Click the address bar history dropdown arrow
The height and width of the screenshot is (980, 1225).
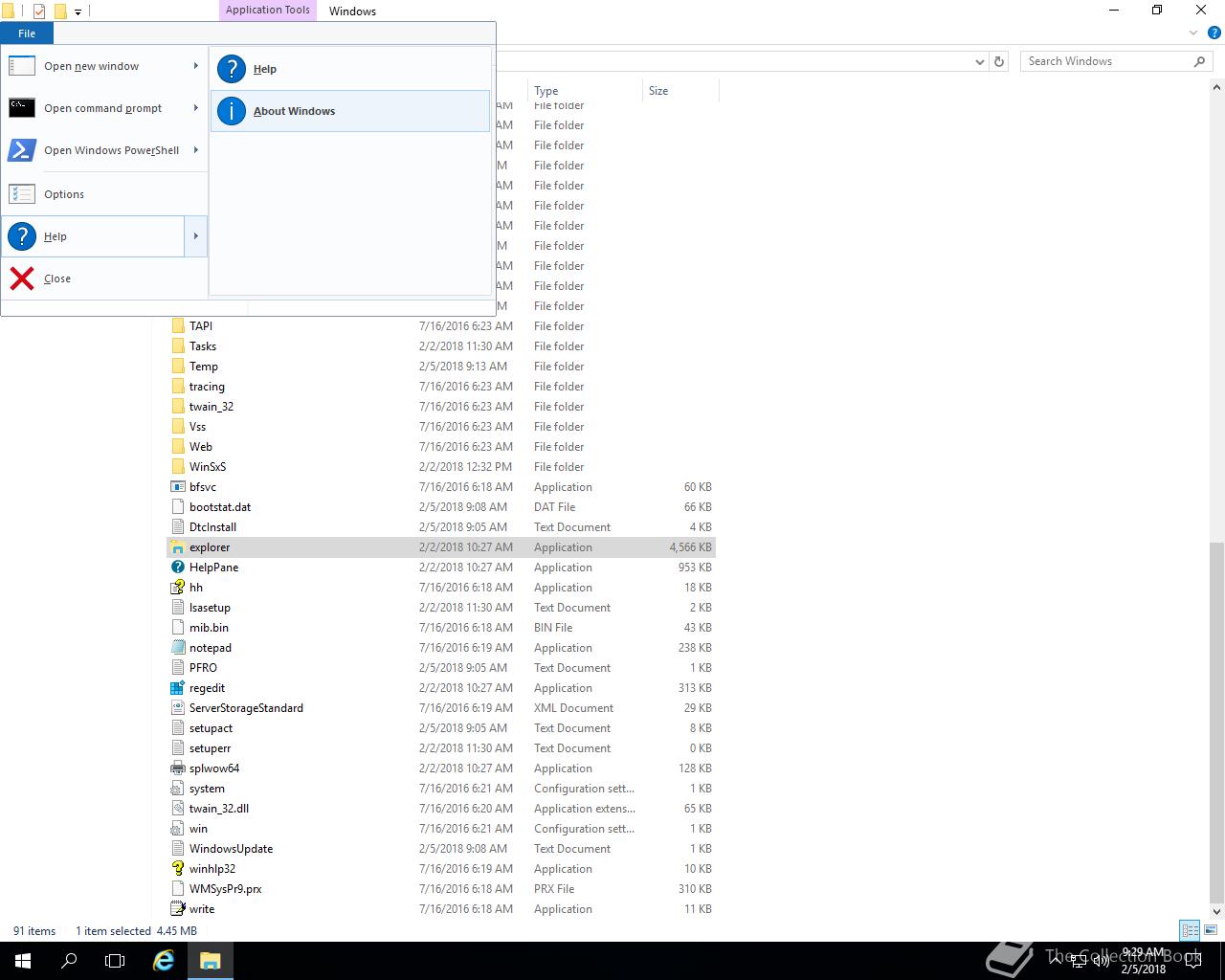(980, 61)
